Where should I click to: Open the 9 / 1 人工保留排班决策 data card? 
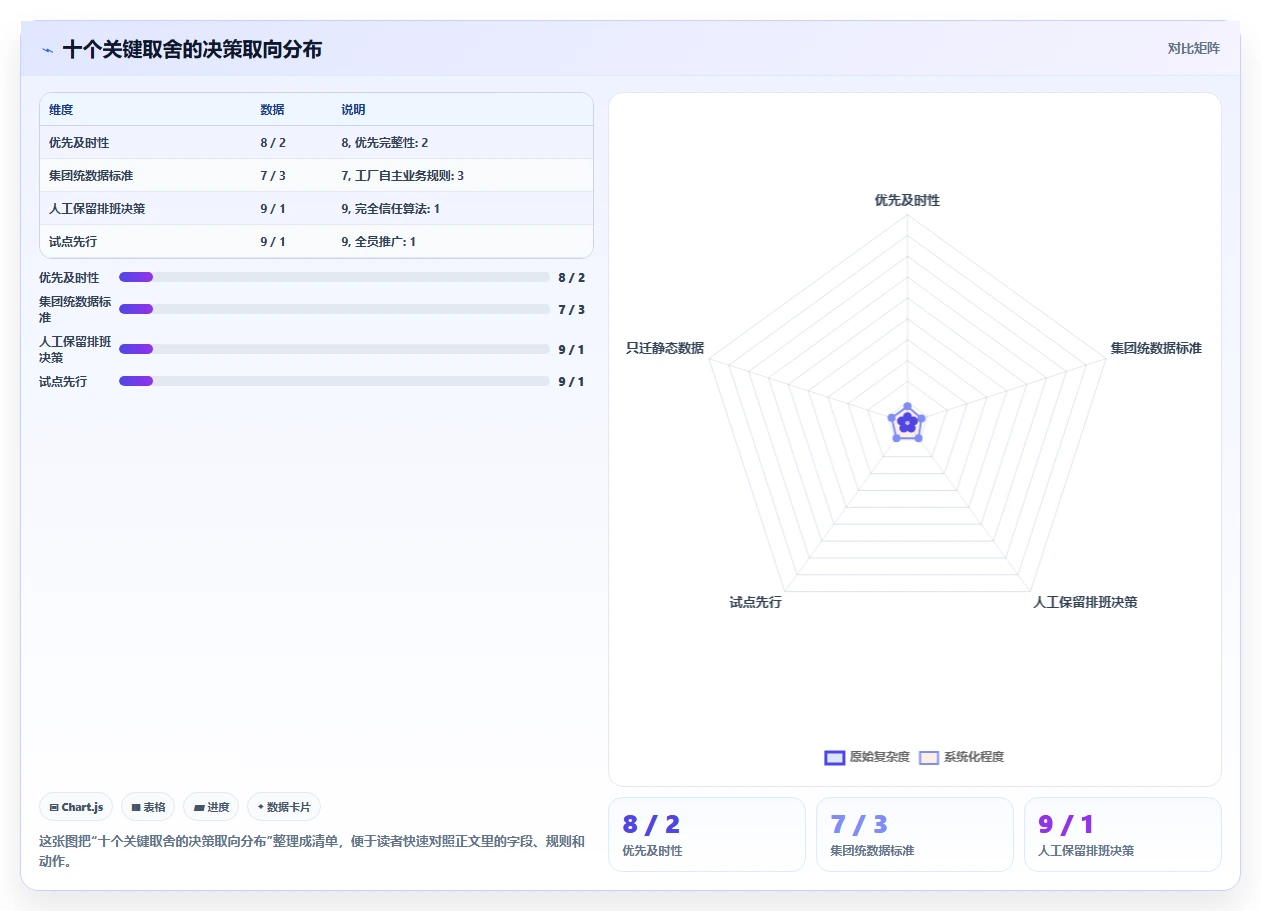[1122, 834]
